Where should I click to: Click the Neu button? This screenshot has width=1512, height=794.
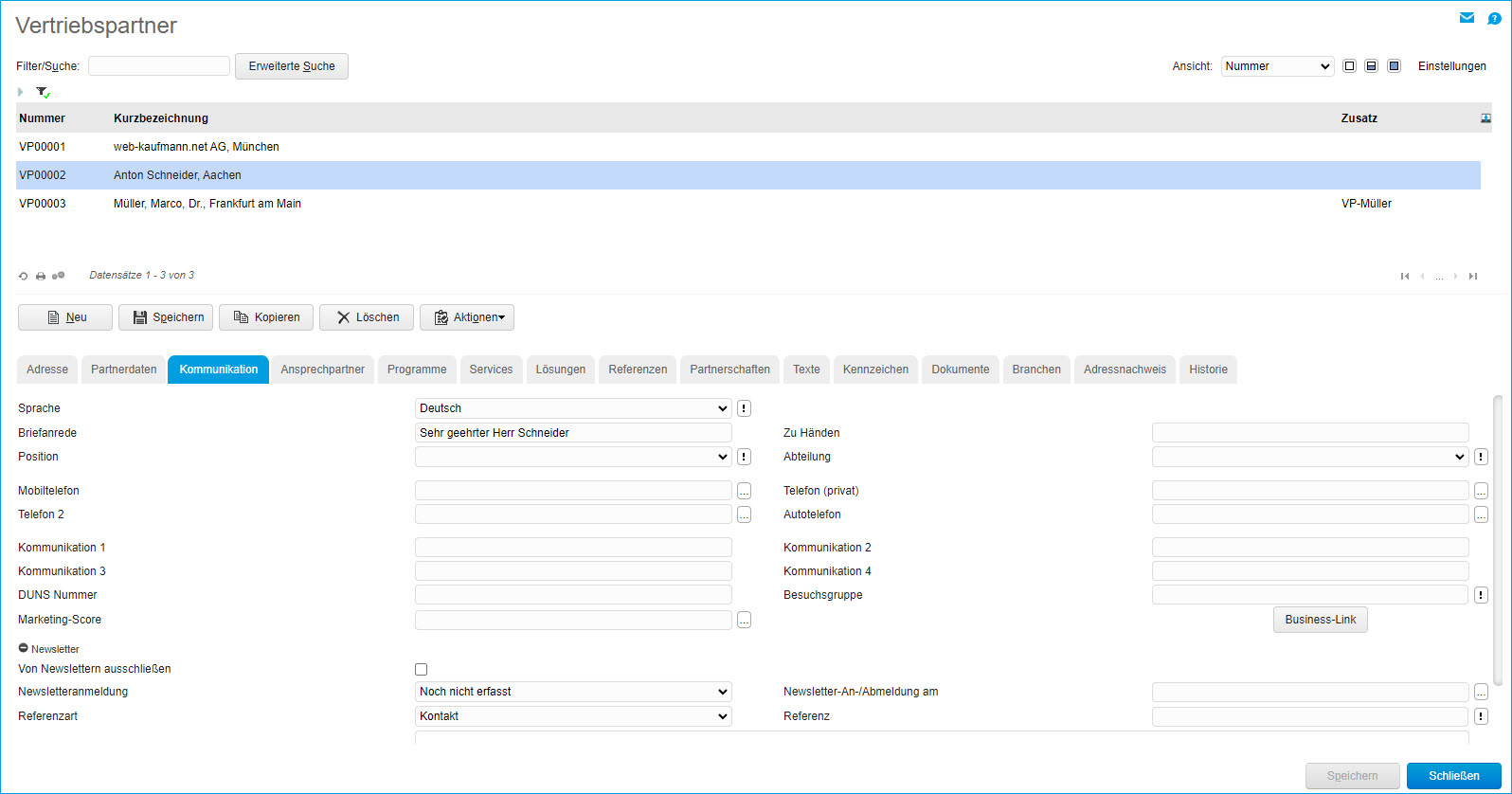(65, 317)
